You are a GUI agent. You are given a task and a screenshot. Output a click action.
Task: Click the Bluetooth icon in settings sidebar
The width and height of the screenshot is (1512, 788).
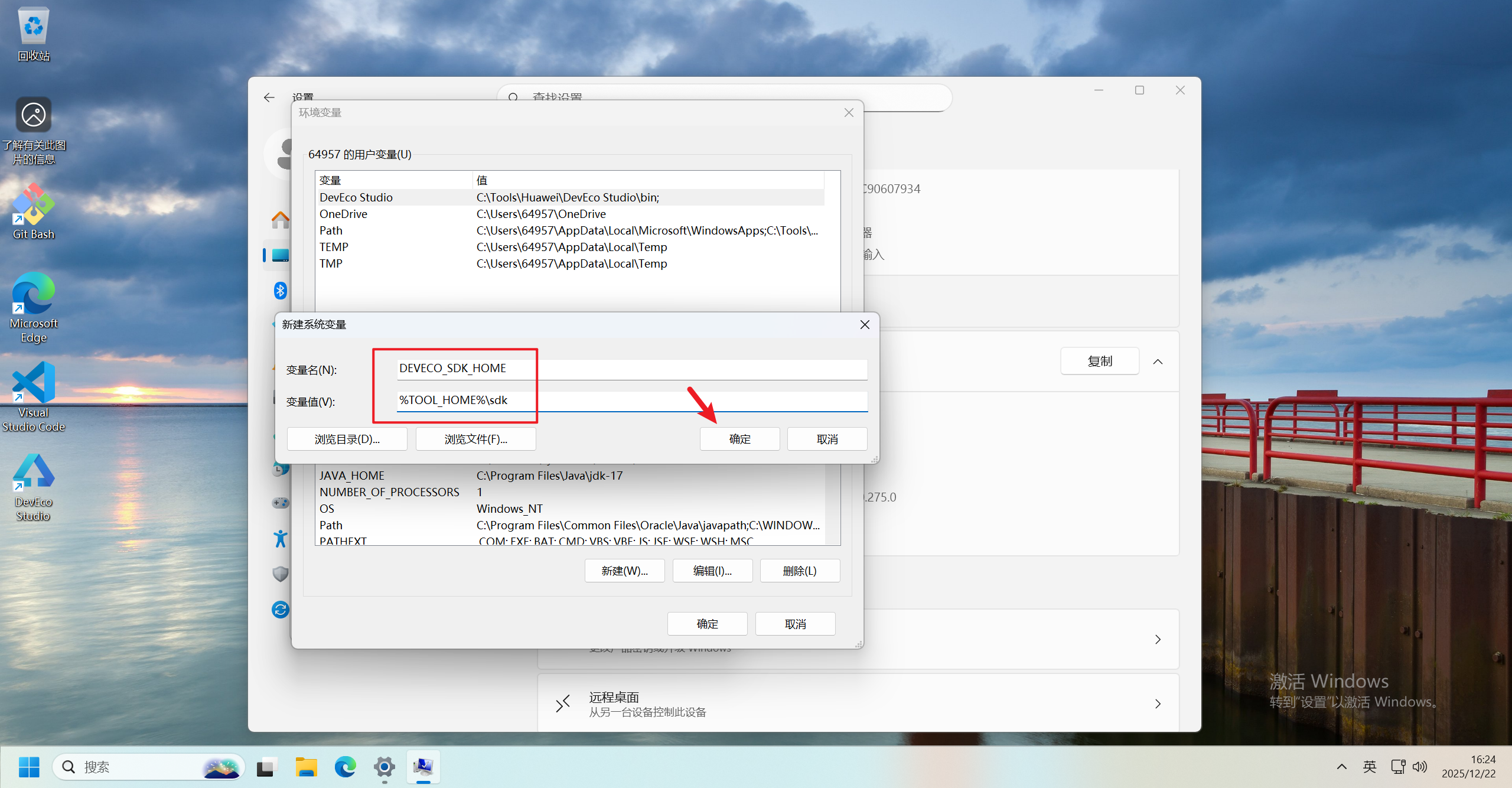click(x=280, y=290)
